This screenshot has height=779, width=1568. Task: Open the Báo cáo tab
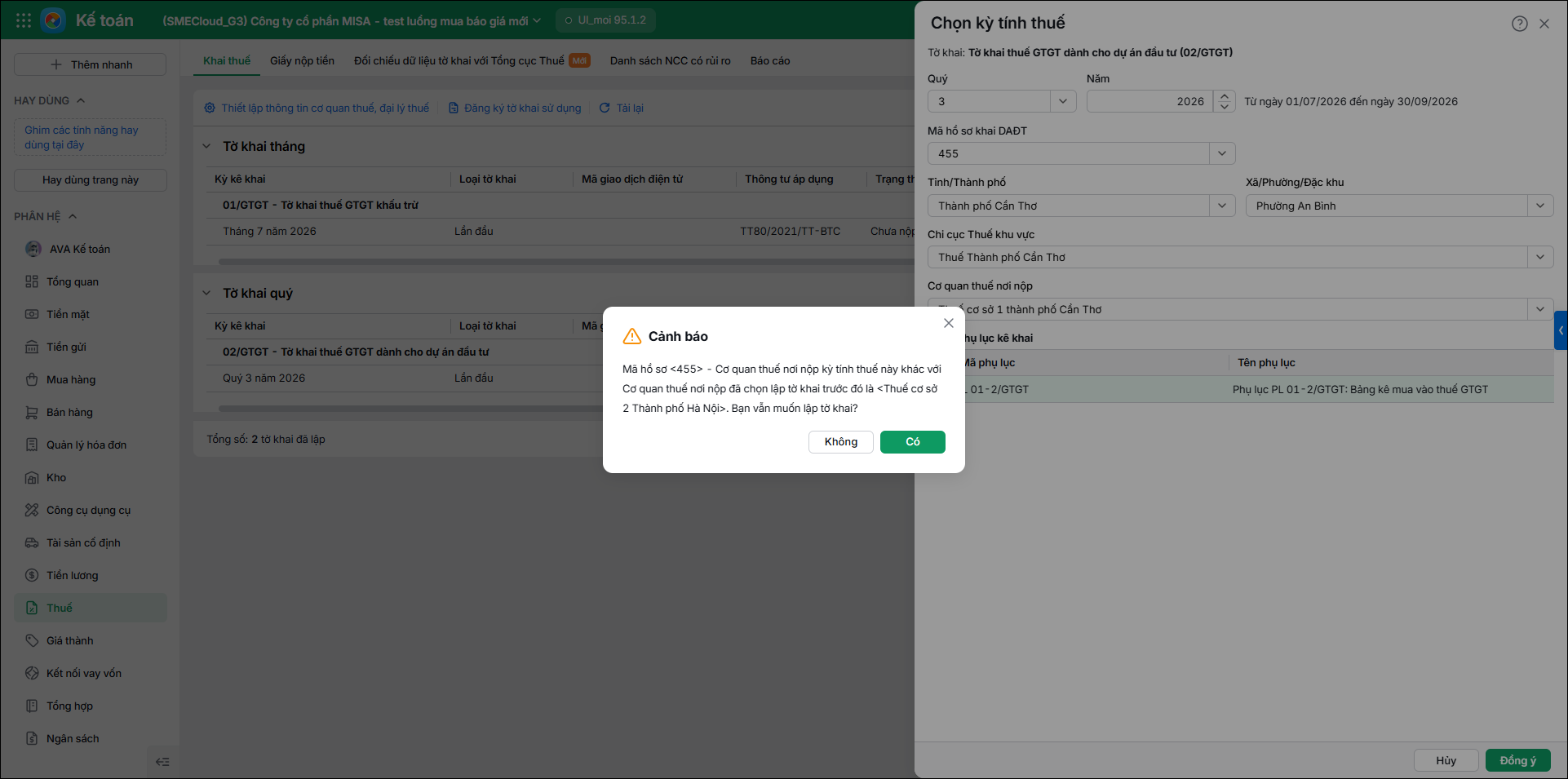[770, 60]
